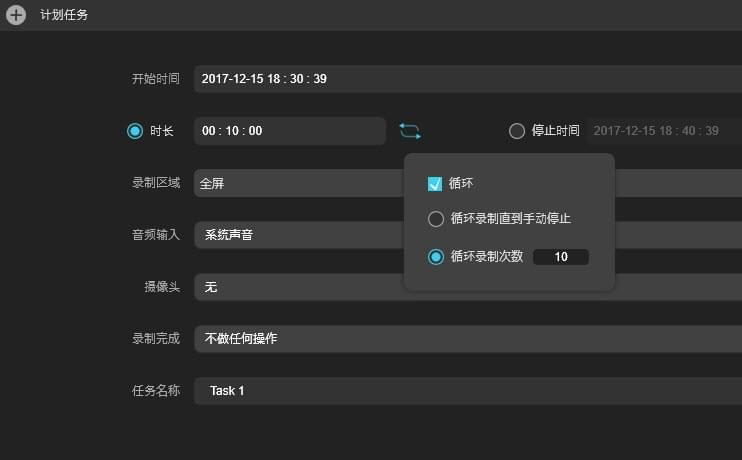Image resolution: width=742 pixels, height=460 pixels.
Task: Click the start time field 2017-12-15 18:30:39
Action: click(x=468, y=79)
